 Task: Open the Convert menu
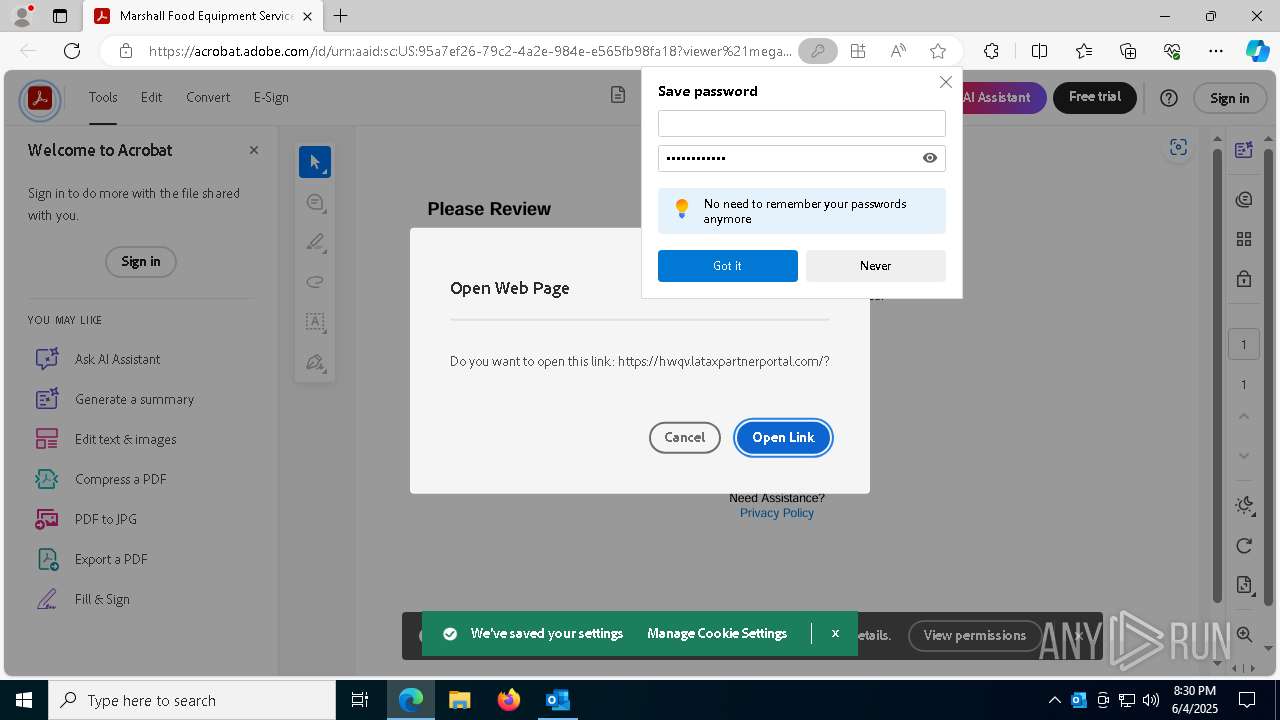coord(208,97)
